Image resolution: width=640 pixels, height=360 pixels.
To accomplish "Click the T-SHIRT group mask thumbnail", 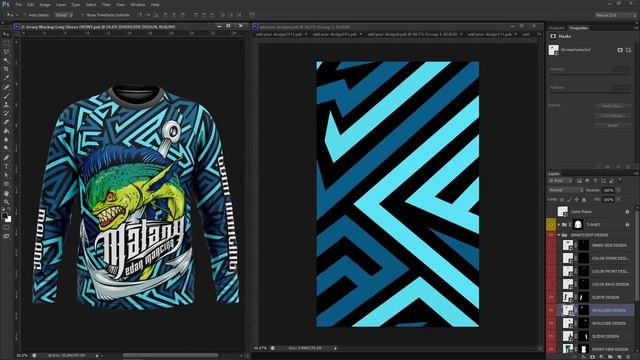I will pos(578,224).
